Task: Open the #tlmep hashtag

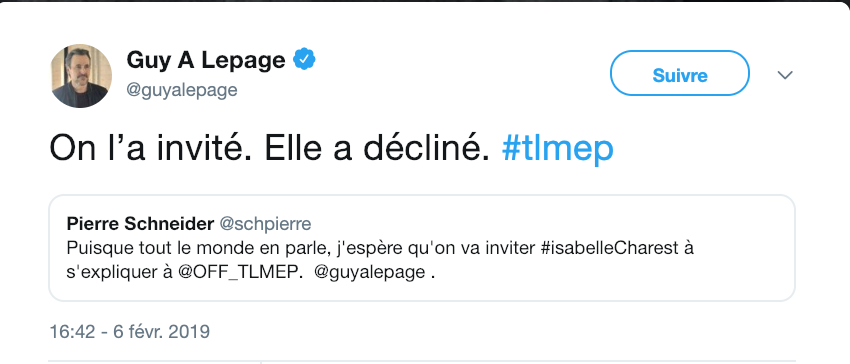Action: 557,149
